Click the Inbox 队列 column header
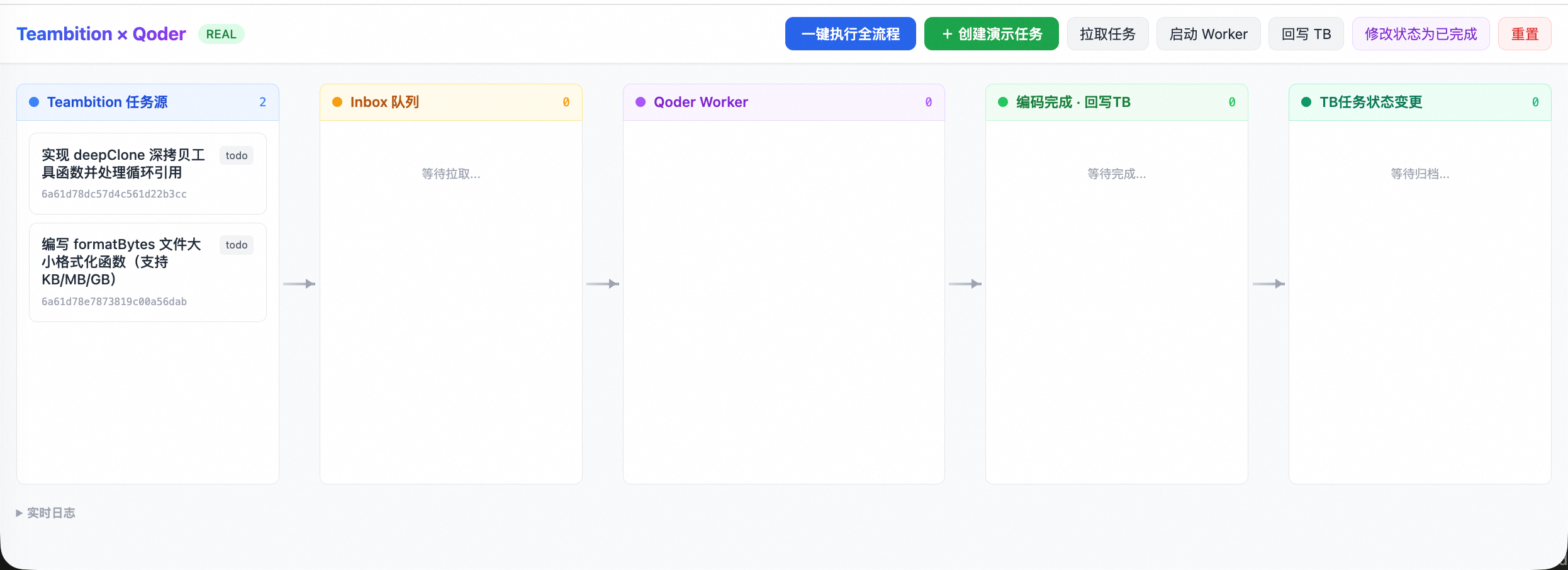The image size is (1568, 570). click(451, 102)
